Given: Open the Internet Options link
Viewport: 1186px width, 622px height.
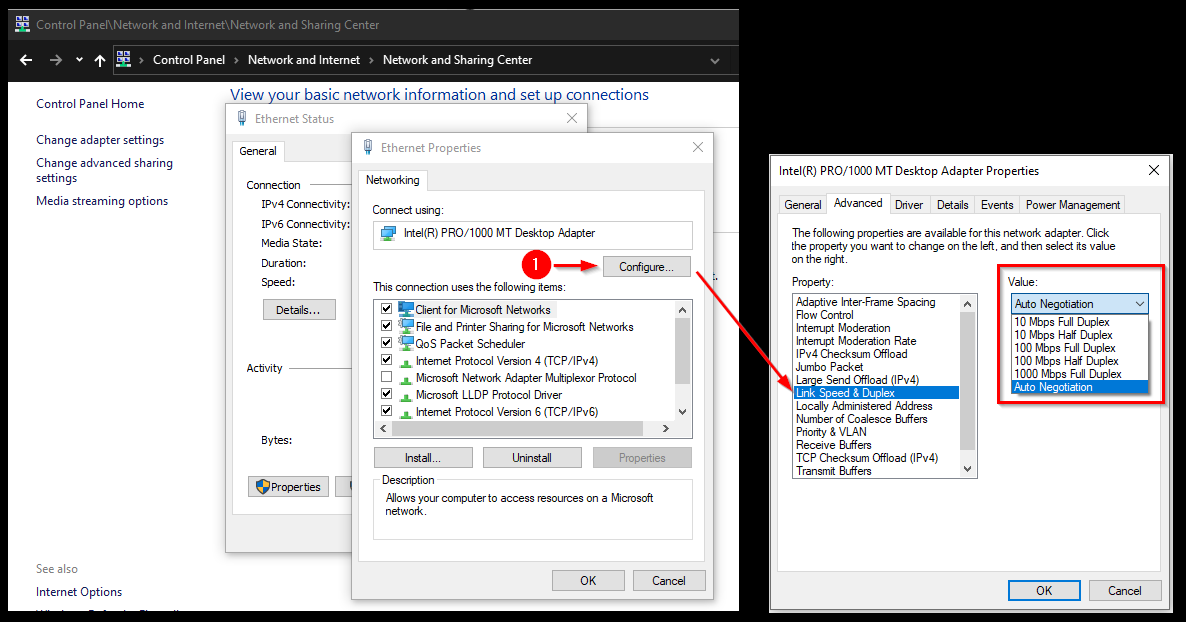Looking at the screenshot, I should (x=79, y=592).
